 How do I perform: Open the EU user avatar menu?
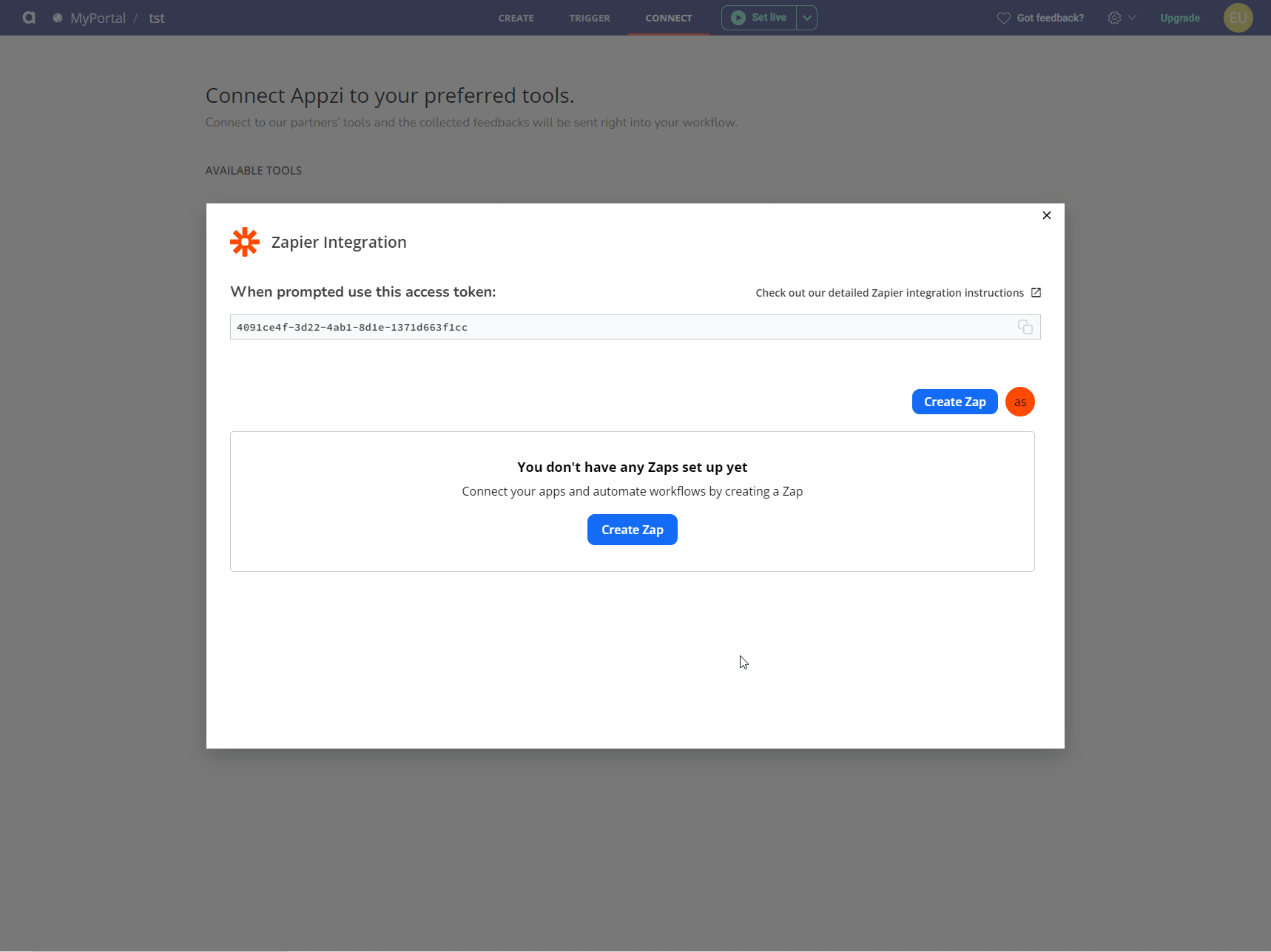pos(1238,18)
